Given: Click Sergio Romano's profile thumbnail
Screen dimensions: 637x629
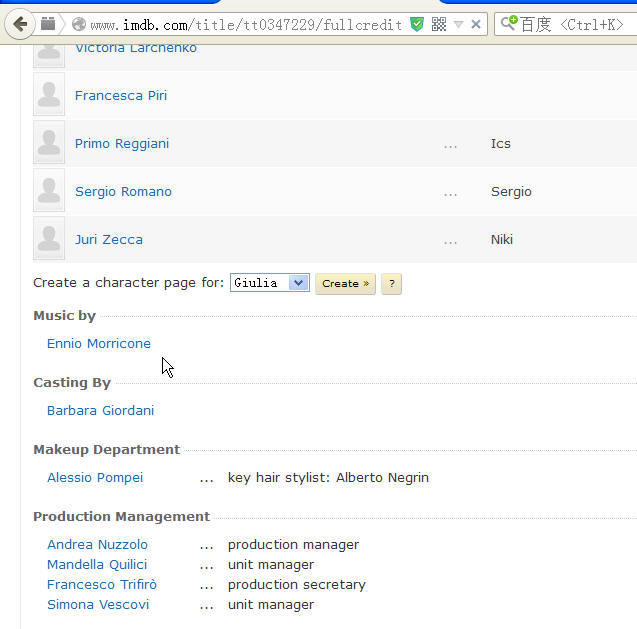Looking at the screenshot, I should 49,190.
